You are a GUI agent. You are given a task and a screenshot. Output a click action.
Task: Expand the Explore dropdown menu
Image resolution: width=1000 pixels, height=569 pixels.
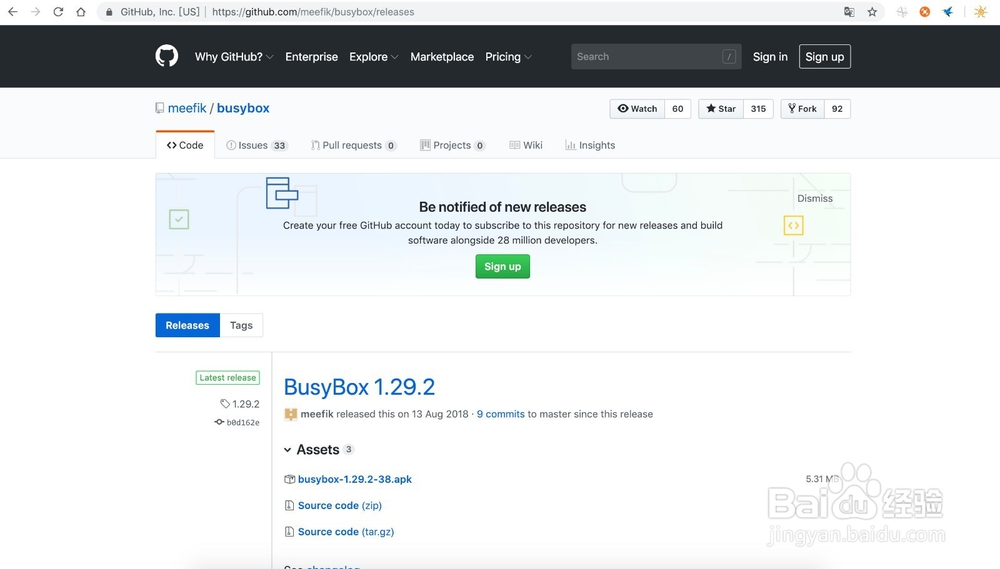pos(374,57)
